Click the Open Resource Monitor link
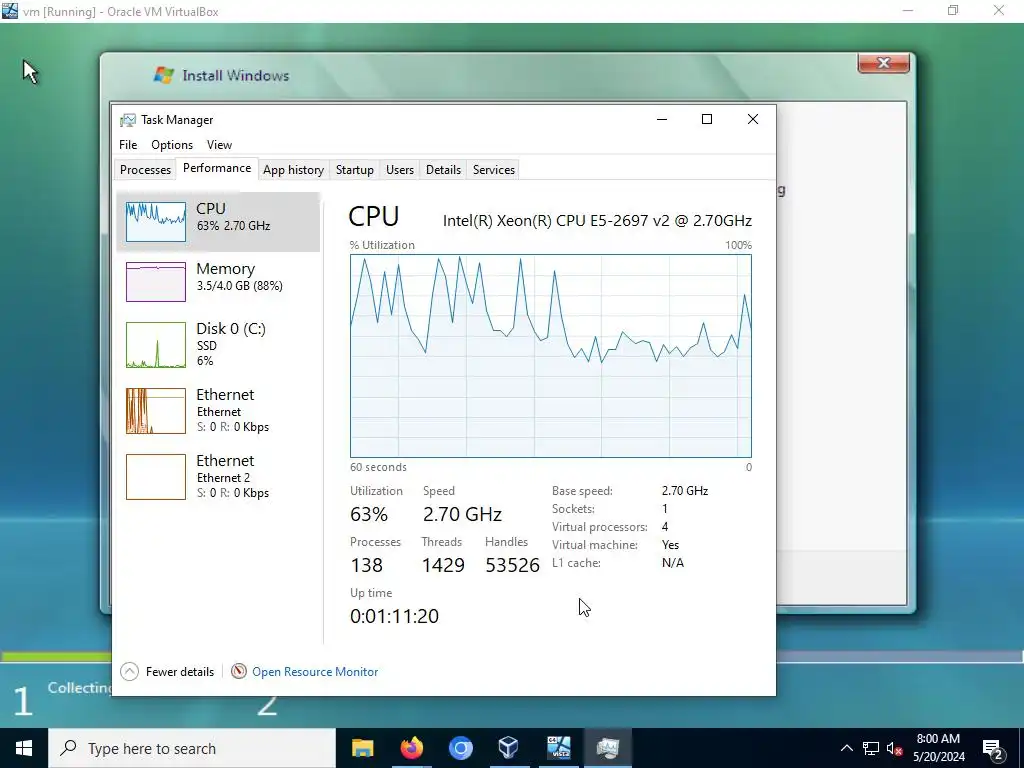 pyautogui.click(x=315, y=671)
